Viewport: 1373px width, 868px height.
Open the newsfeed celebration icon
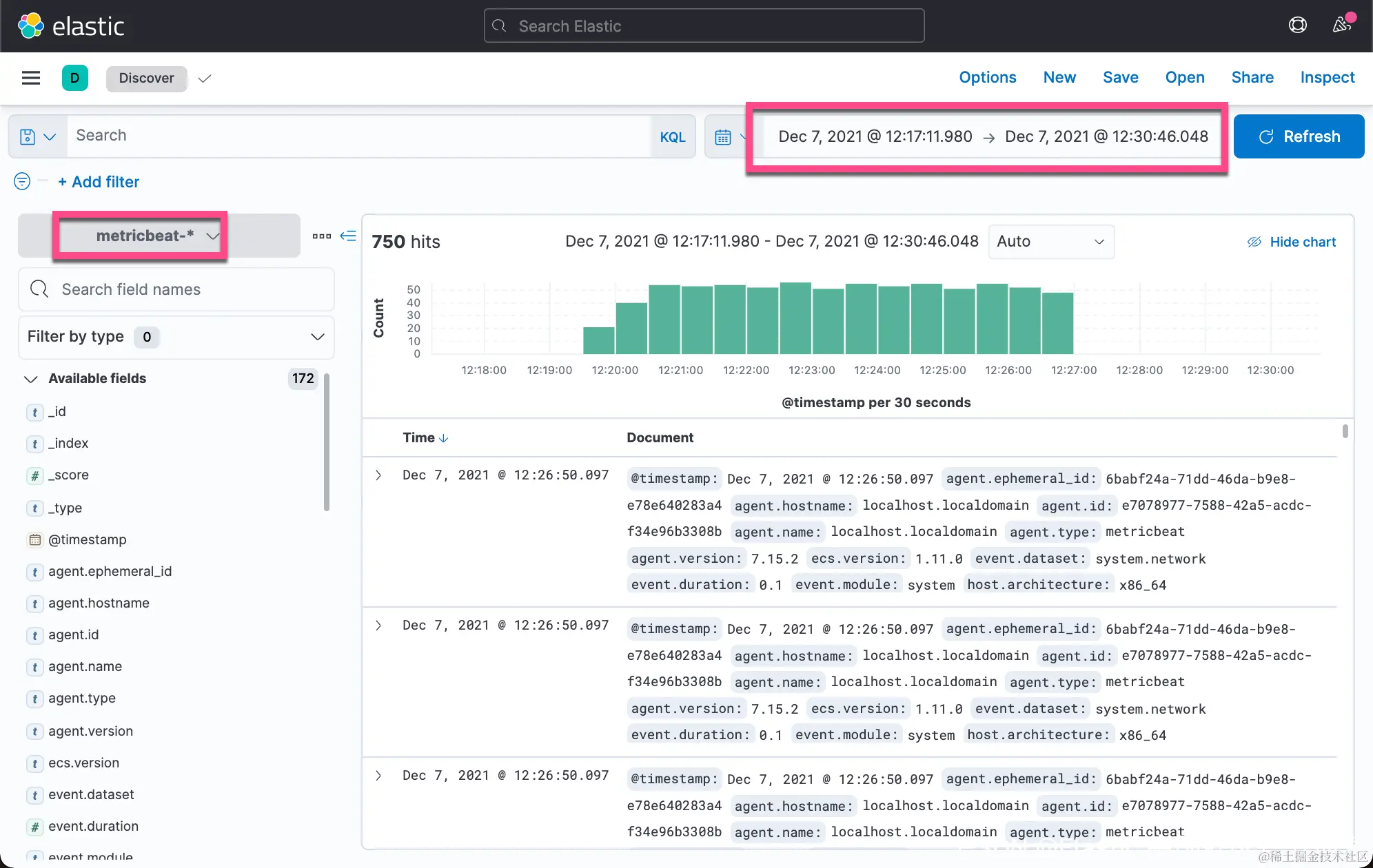pyautogui.click(x=1341, y=25)
